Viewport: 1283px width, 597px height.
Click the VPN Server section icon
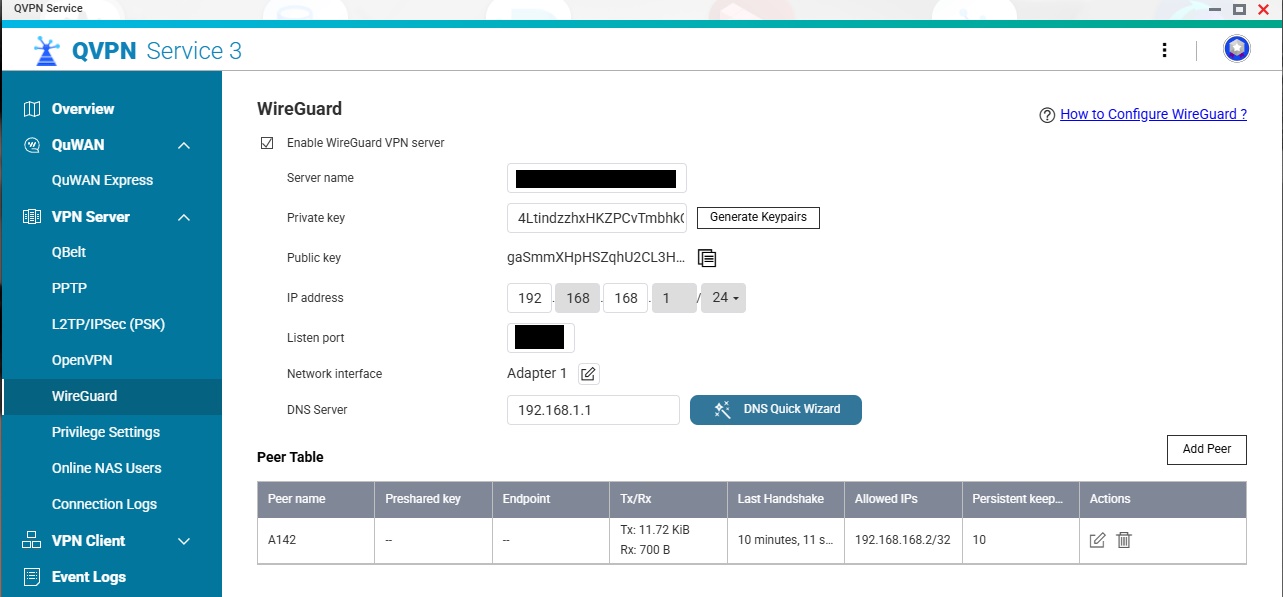(32, 217)
